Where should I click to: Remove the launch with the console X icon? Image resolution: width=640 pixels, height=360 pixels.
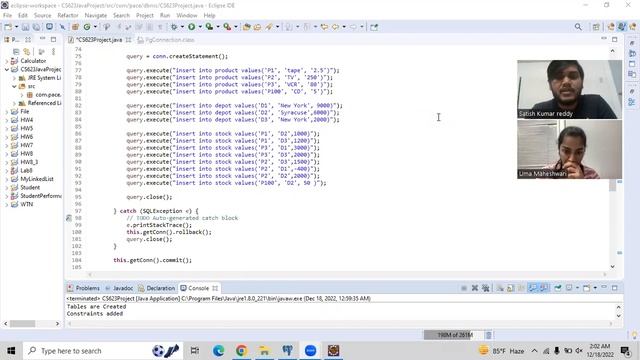pyautogui.click(x=475, y=288)
